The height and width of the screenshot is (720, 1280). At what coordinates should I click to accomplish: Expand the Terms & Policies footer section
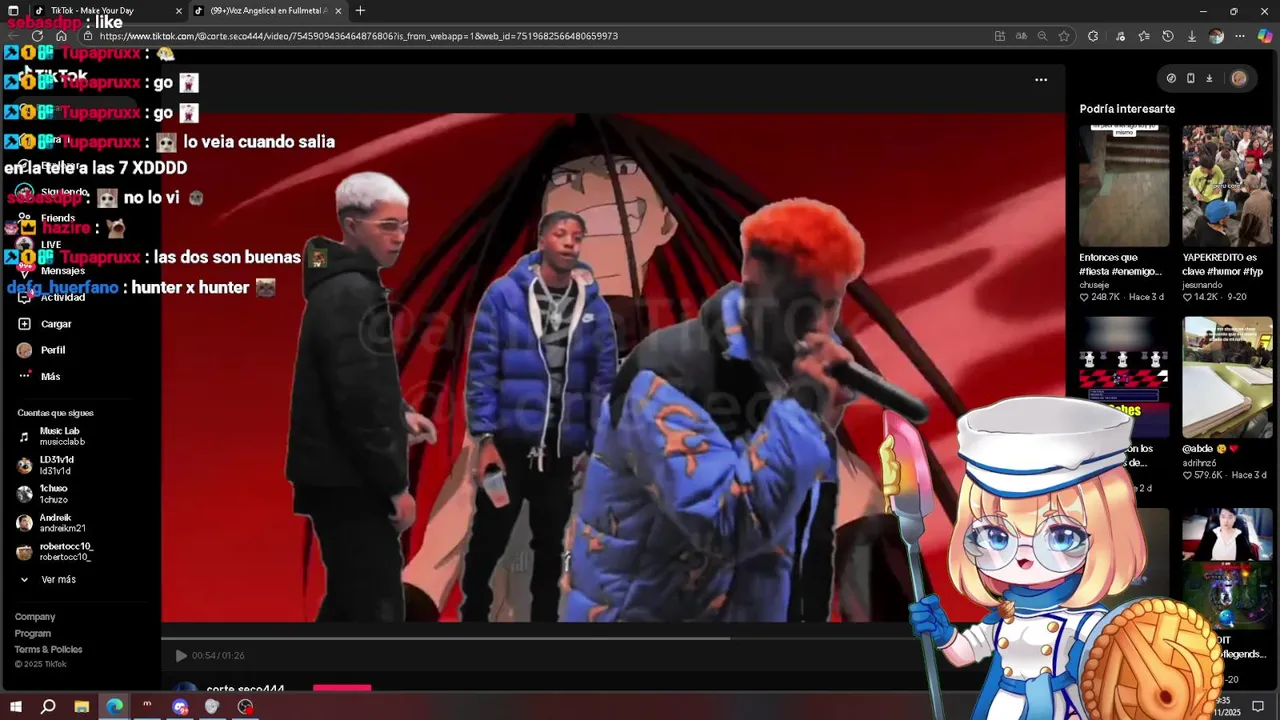coord(48,649)
